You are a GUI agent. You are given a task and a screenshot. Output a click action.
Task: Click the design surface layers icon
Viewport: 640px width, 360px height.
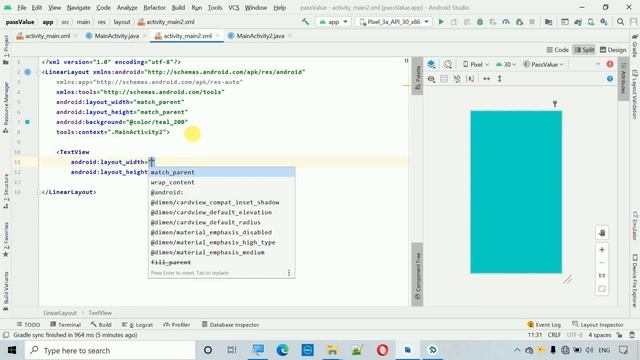point(431,64)
